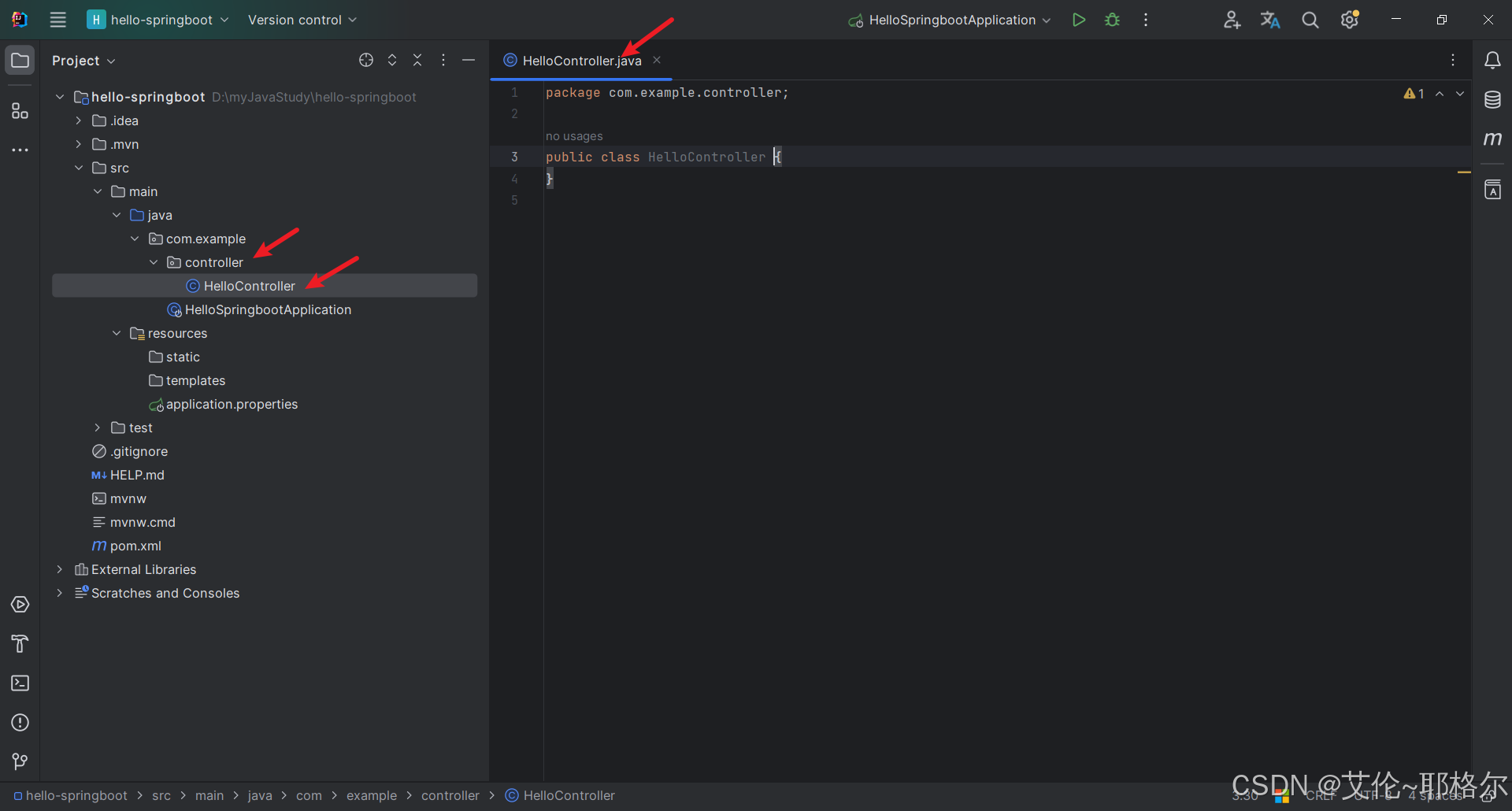Click 'no usages' inlay hint

point(574,136)
